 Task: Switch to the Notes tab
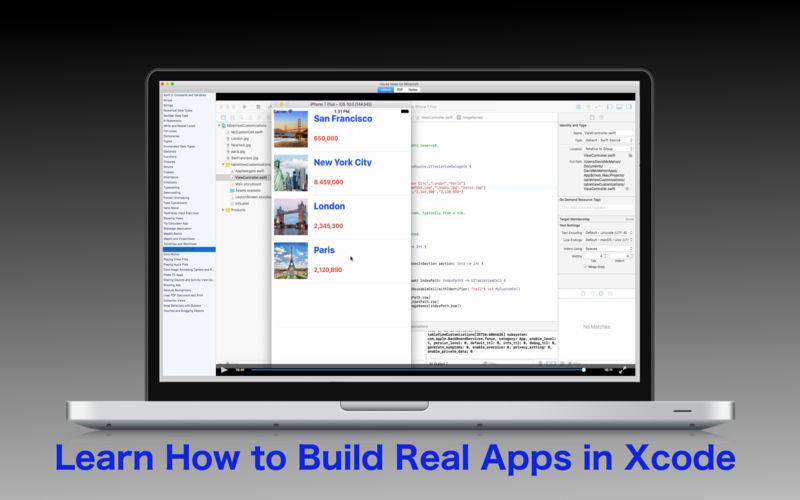413,89
